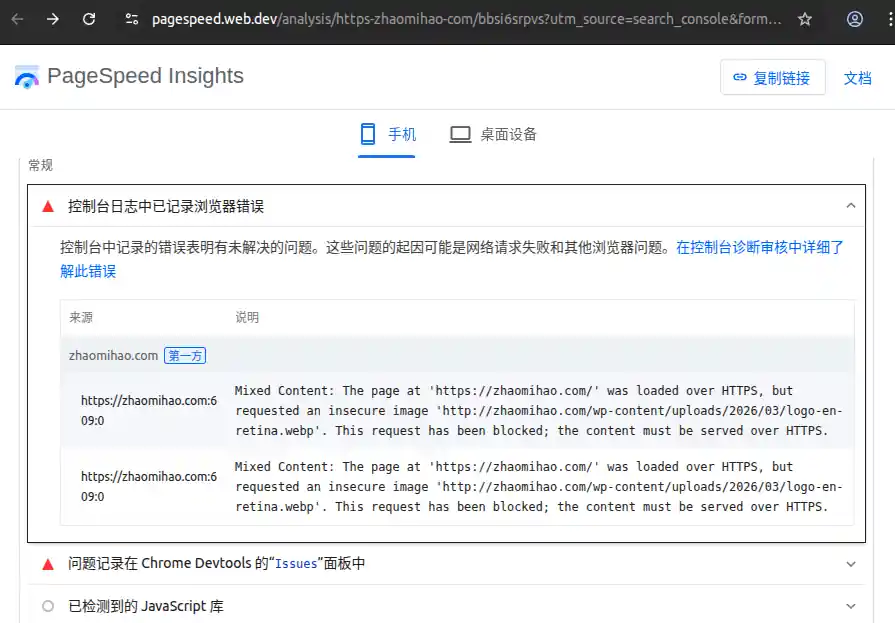This screenshot has width=895, height=623.
Task: Click the address bar URL field
Action: point(465,19)
